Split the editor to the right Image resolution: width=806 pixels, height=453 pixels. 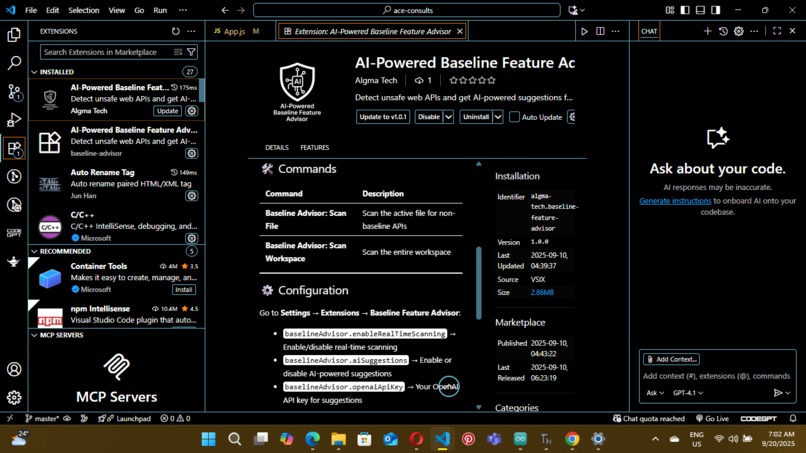click(x=600, y=31)
